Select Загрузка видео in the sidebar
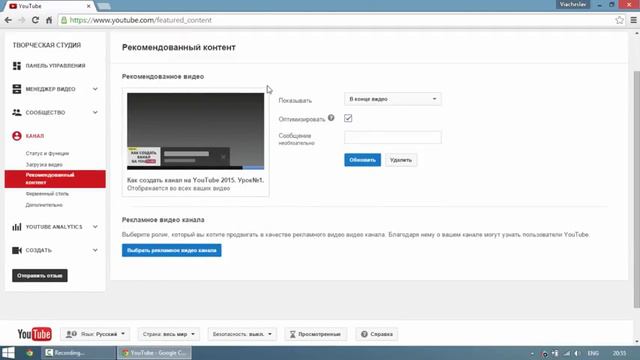This screenshot has width=640, height=360. pyautogui.click(x=44, y=165)
